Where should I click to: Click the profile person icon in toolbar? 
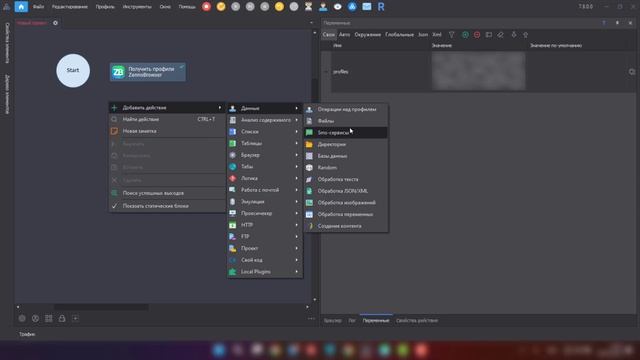tap(323, 7)
